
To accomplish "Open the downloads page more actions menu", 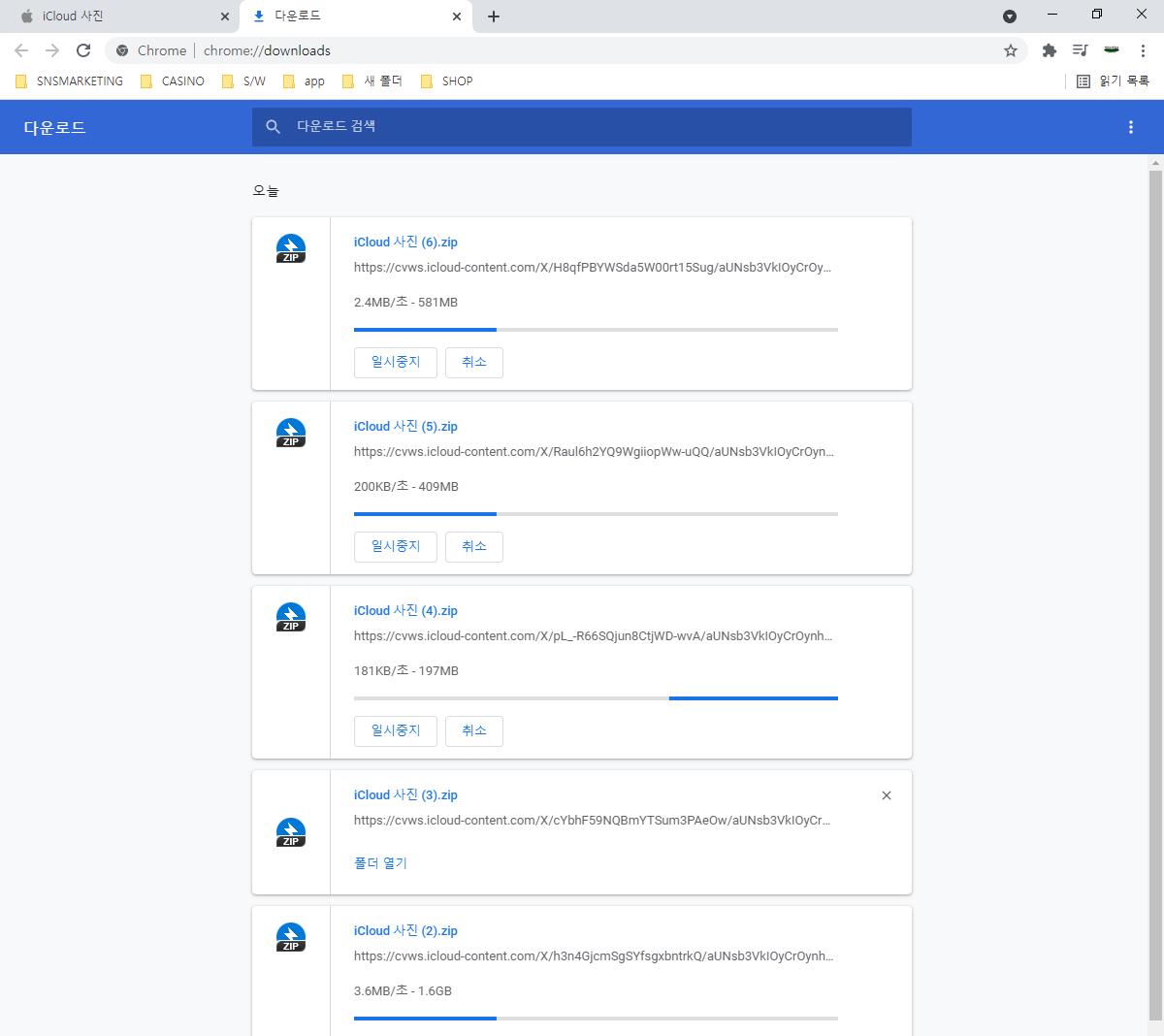I will click(1131, 127).
